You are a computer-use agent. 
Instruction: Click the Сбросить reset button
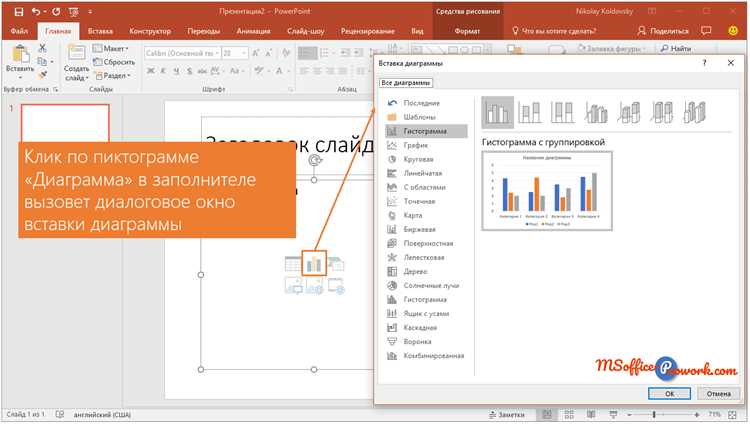[x=114, y=62]
